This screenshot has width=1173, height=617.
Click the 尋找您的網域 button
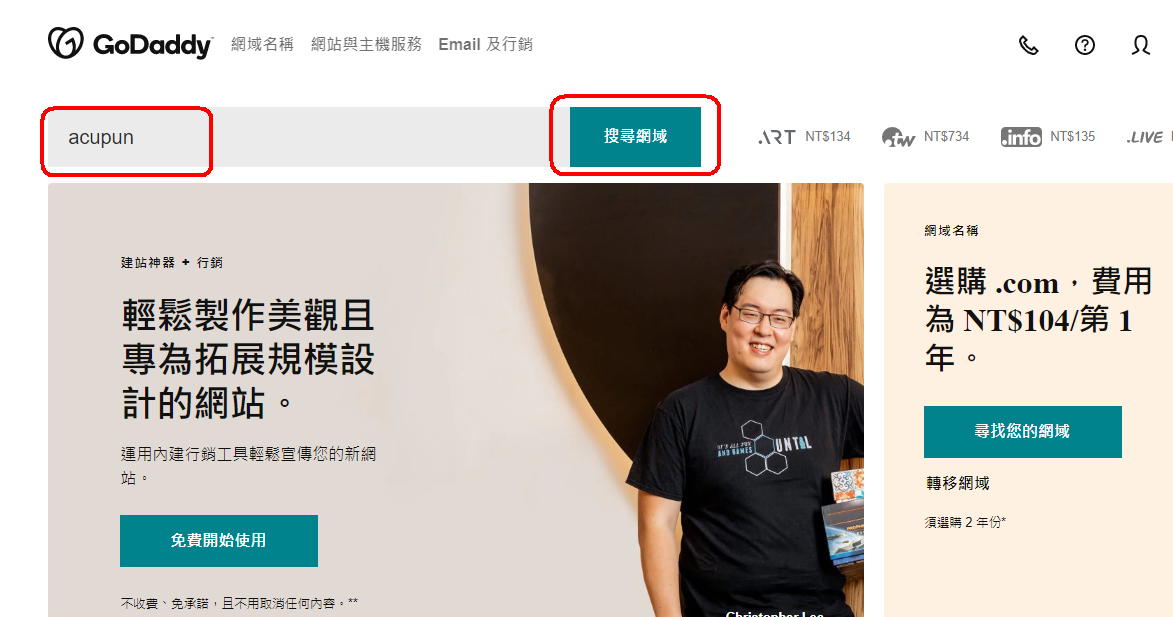[1023, 432]
